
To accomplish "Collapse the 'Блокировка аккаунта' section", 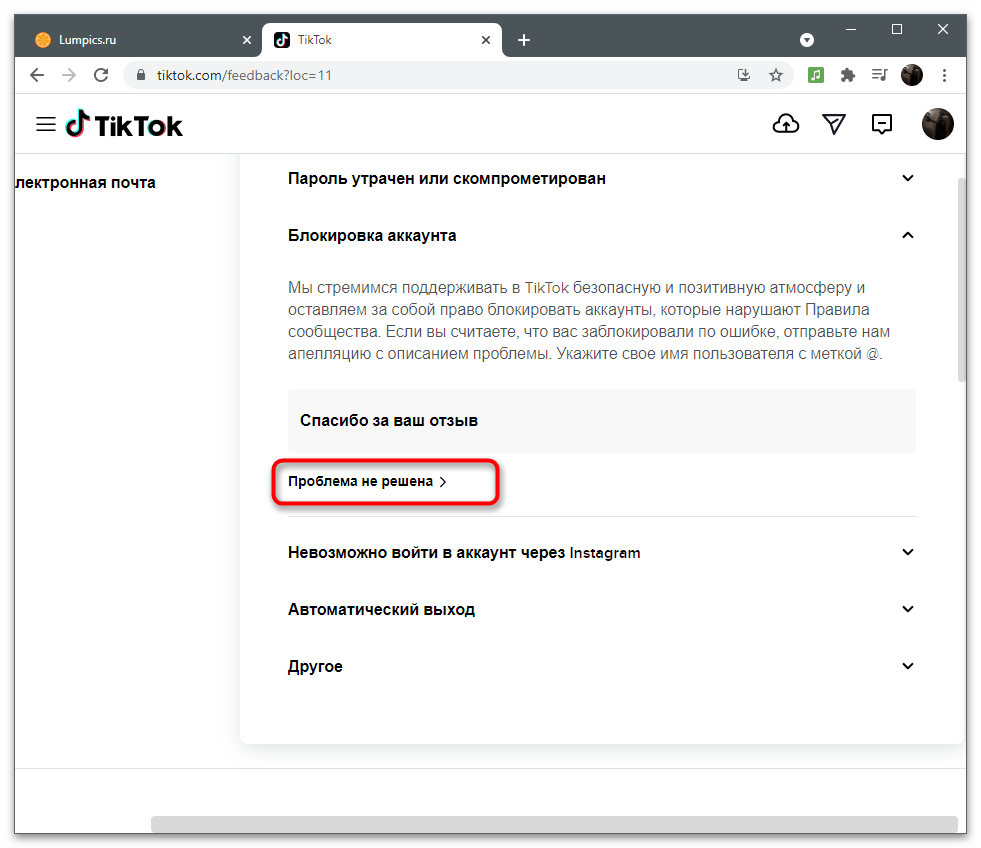I will click(x=908, y=236).
